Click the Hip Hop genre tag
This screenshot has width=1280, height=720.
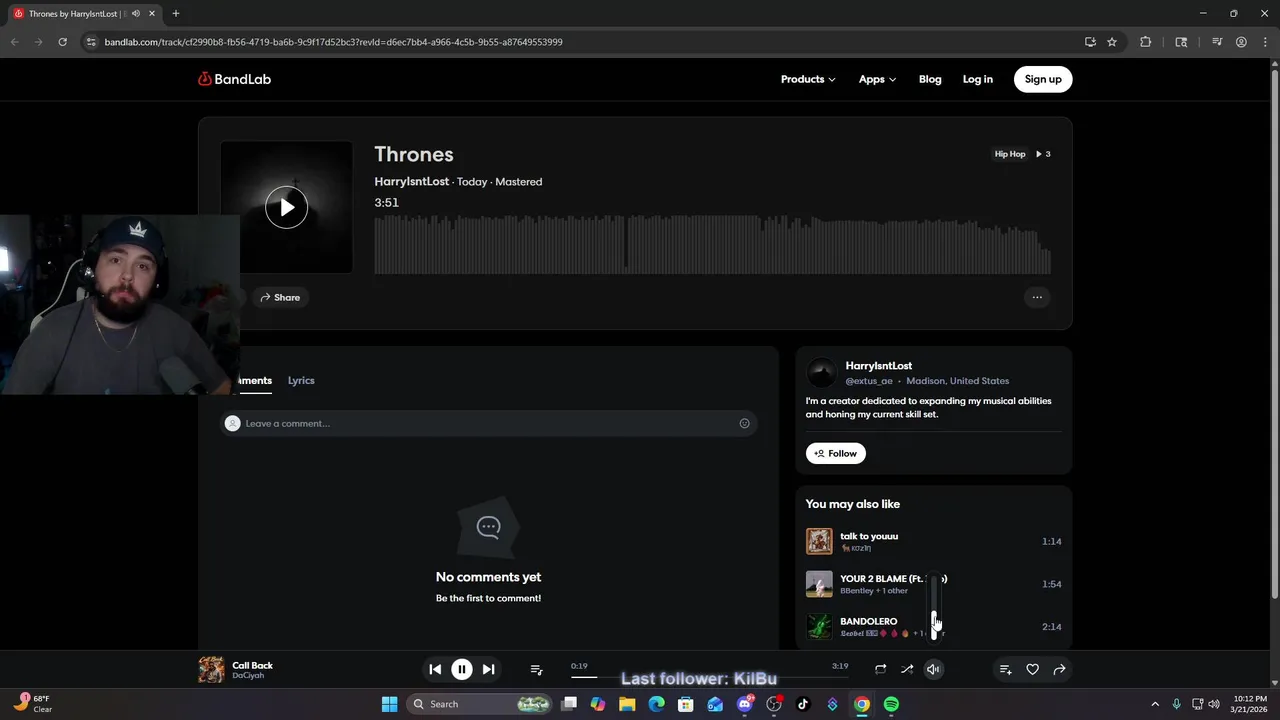pyautogui.click(x=1009, y=154)
